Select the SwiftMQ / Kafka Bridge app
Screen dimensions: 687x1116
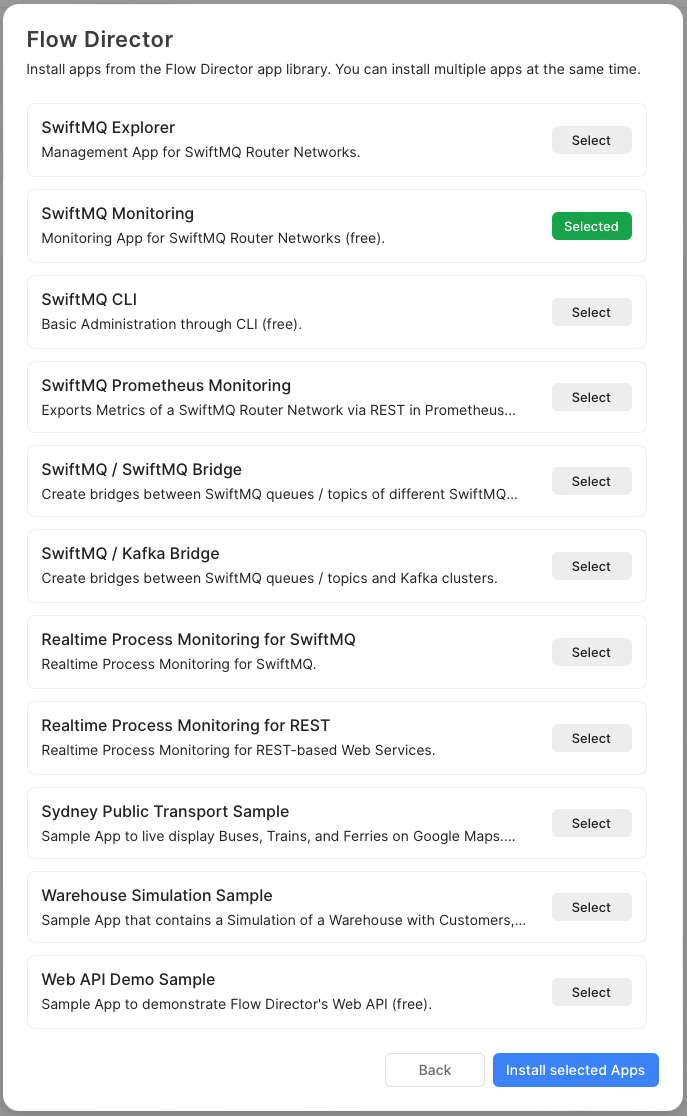coord(591,567)
